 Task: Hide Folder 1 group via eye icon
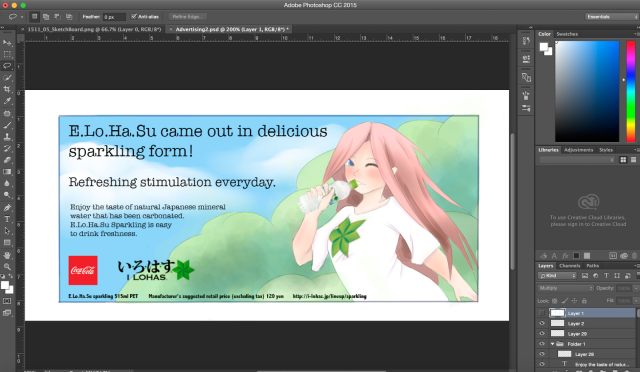pyautogui.click(x=542, y=344)
